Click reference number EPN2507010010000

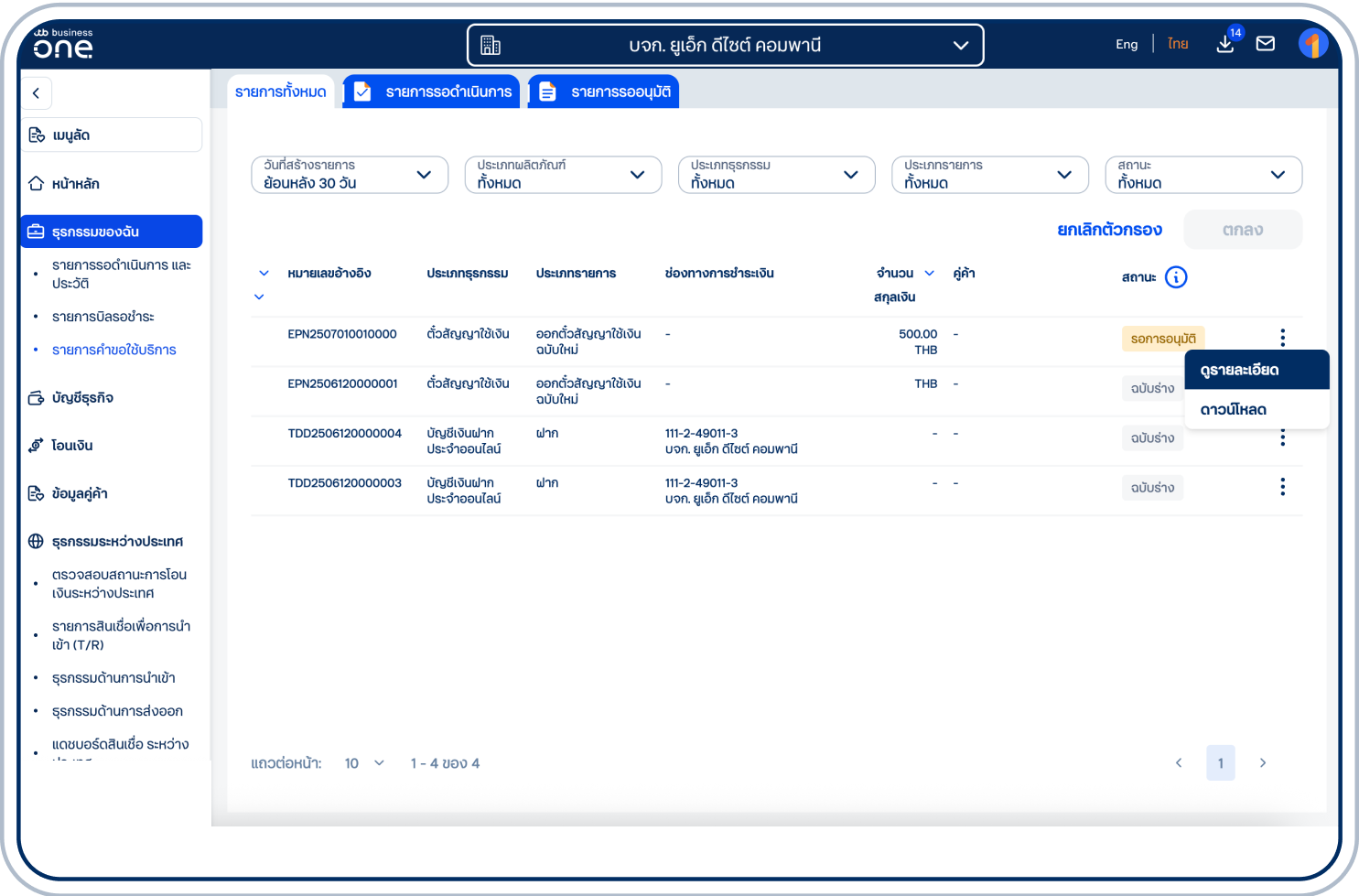342,334
